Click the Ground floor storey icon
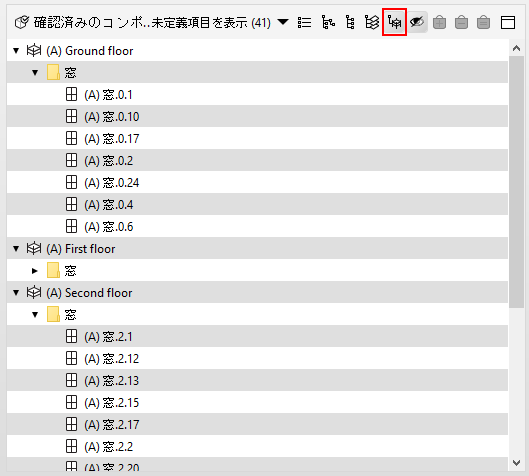 (x=34, y=51)
